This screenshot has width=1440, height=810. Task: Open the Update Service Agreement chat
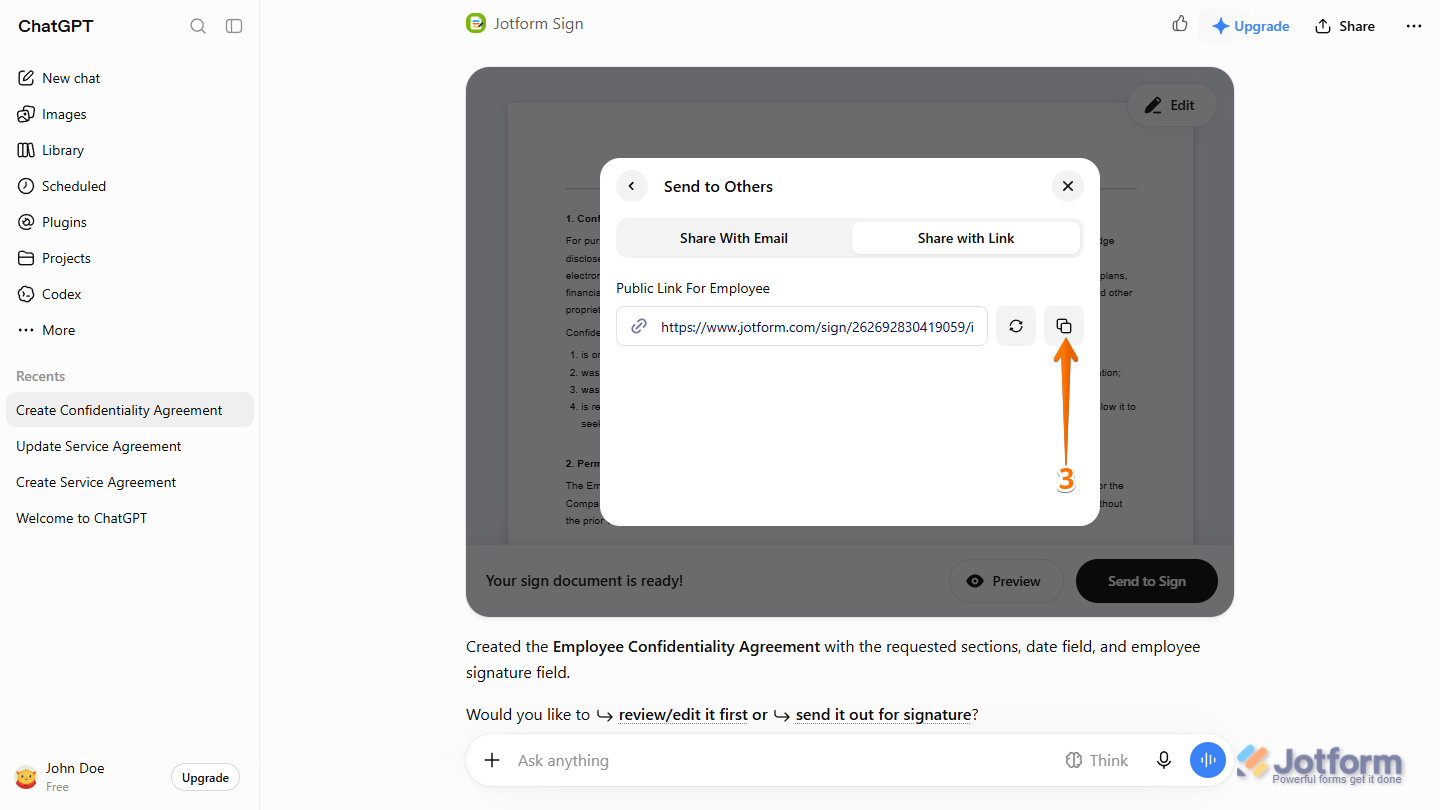130,446
